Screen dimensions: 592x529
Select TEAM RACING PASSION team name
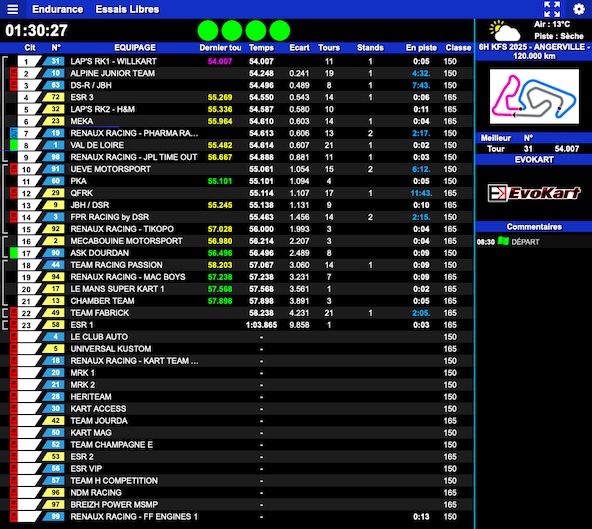point(116,265)
